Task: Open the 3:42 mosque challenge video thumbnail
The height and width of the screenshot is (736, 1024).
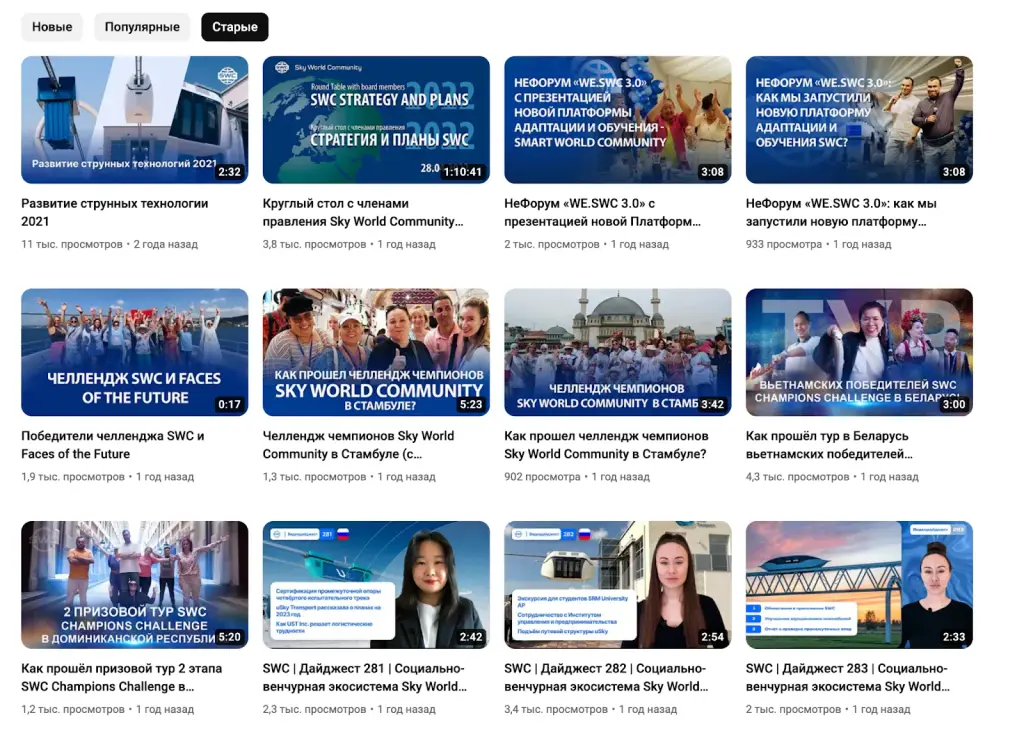Action: 618,352
